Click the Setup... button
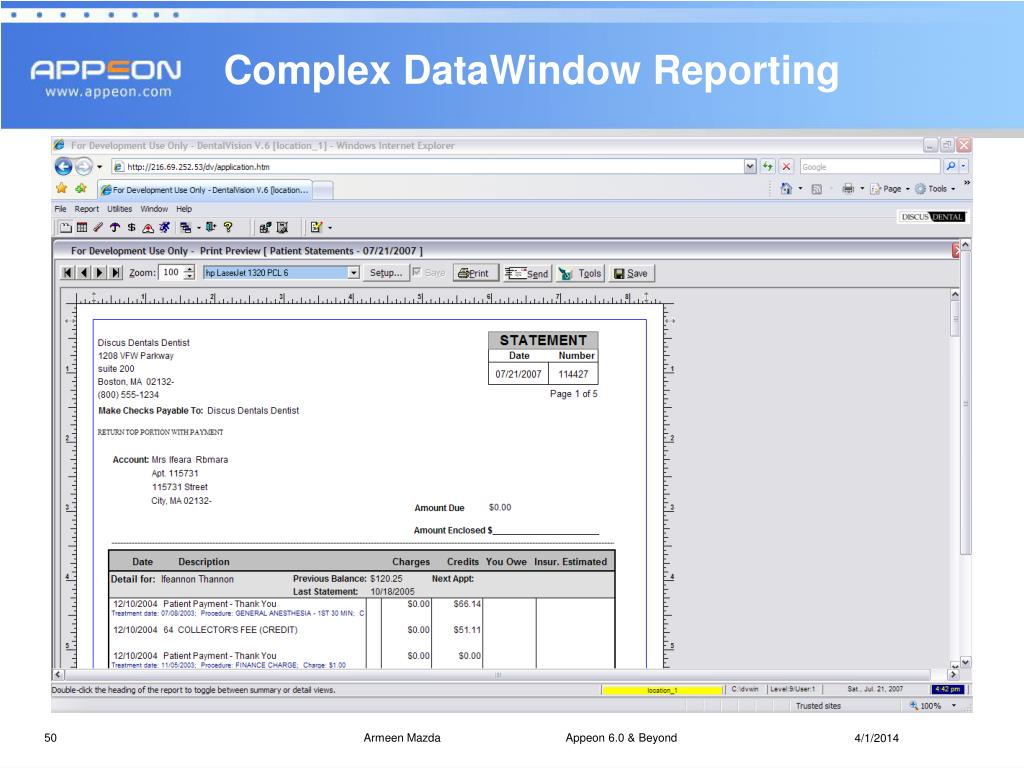This screenshot has height=768, width=1024. (386, 273)
